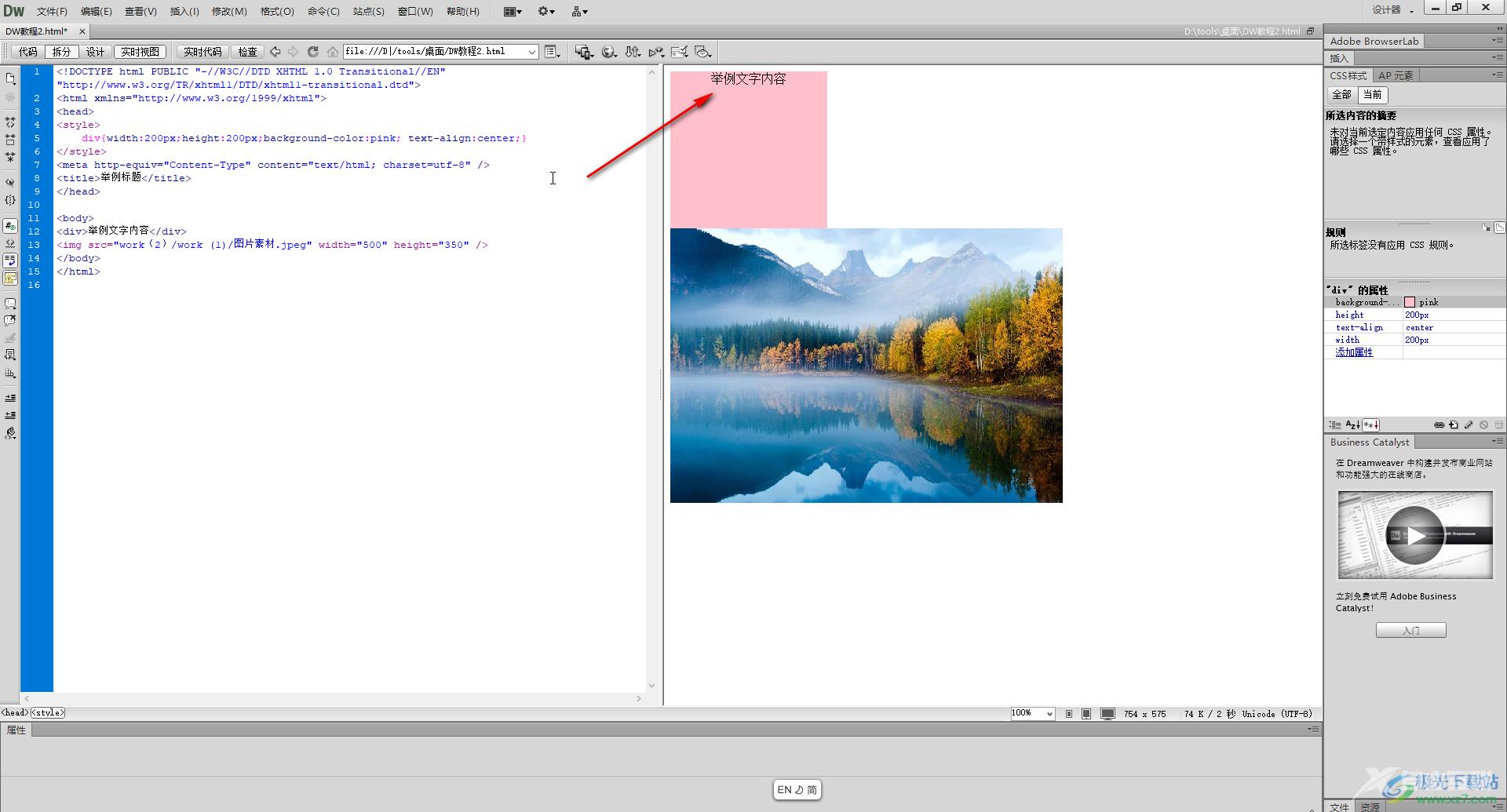The width and height of the screenshot is (1507, 812).
Task: Click the pink background-color swatch
Action: pos(1410,302)
